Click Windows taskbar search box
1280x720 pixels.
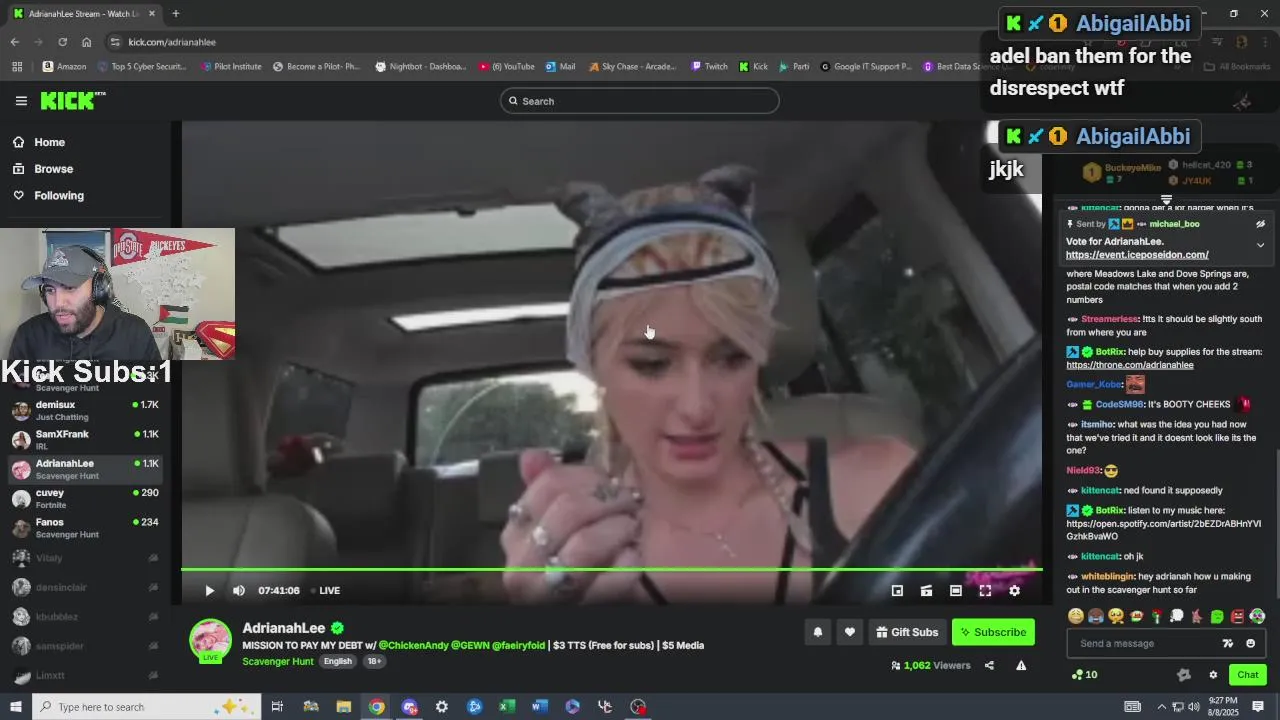(x=146, y=707)
